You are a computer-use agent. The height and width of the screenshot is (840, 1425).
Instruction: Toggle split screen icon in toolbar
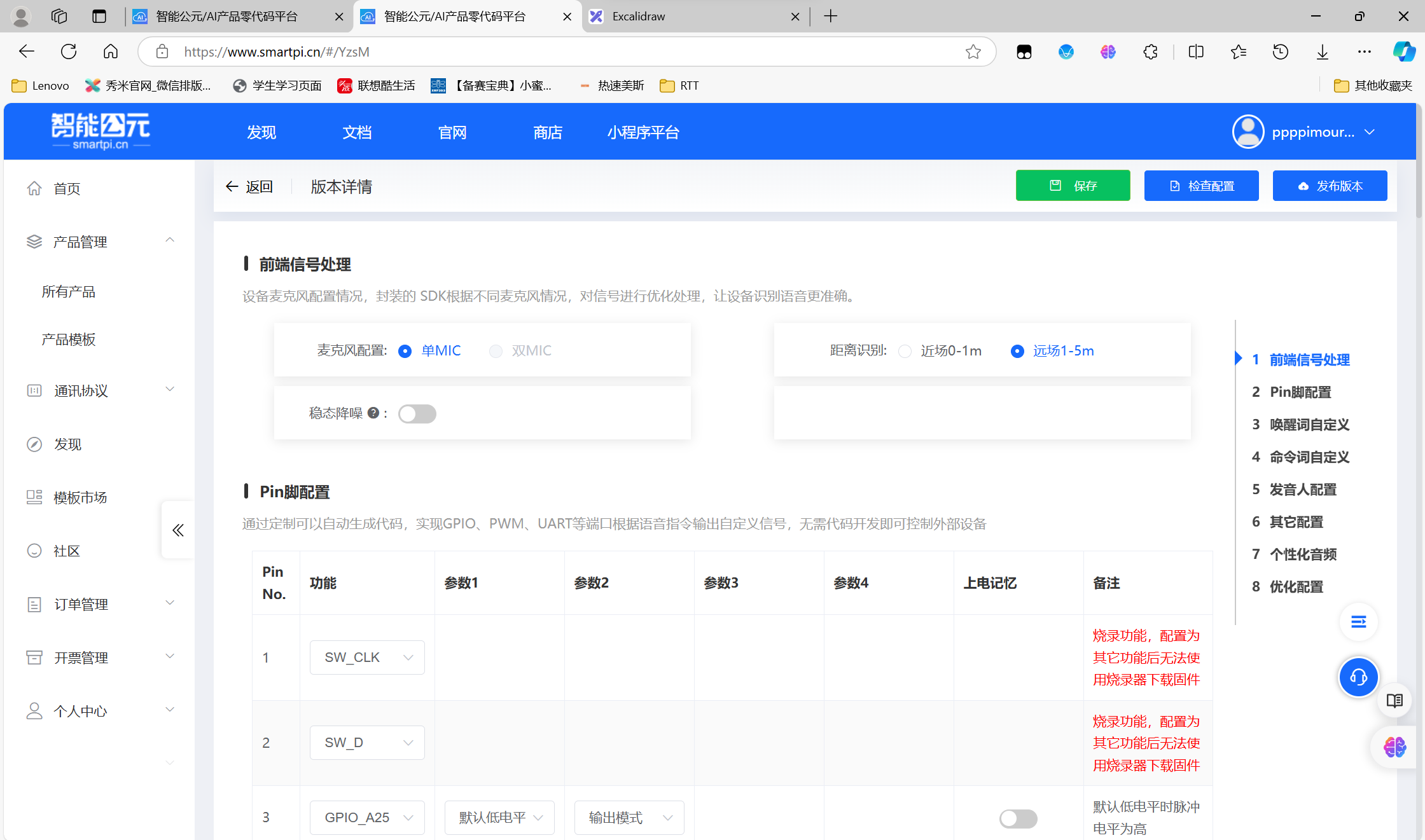pyautogui.click(x=1196, y=52)
